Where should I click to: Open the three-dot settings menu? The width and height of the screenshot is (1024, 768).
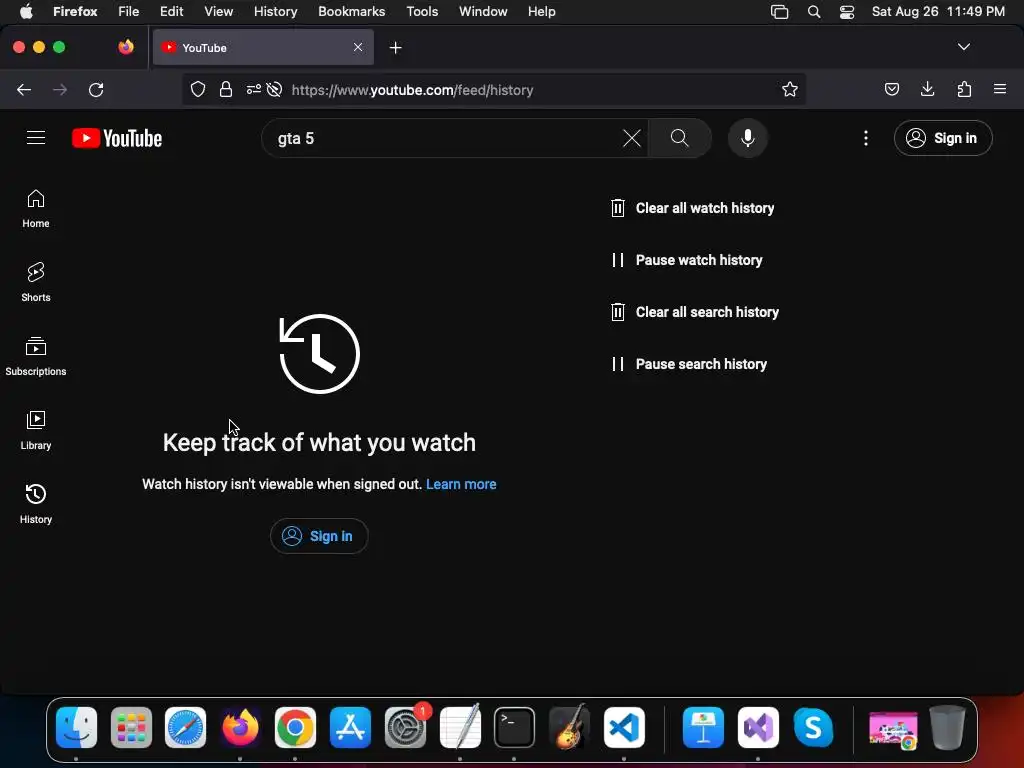tap(865, 138)
